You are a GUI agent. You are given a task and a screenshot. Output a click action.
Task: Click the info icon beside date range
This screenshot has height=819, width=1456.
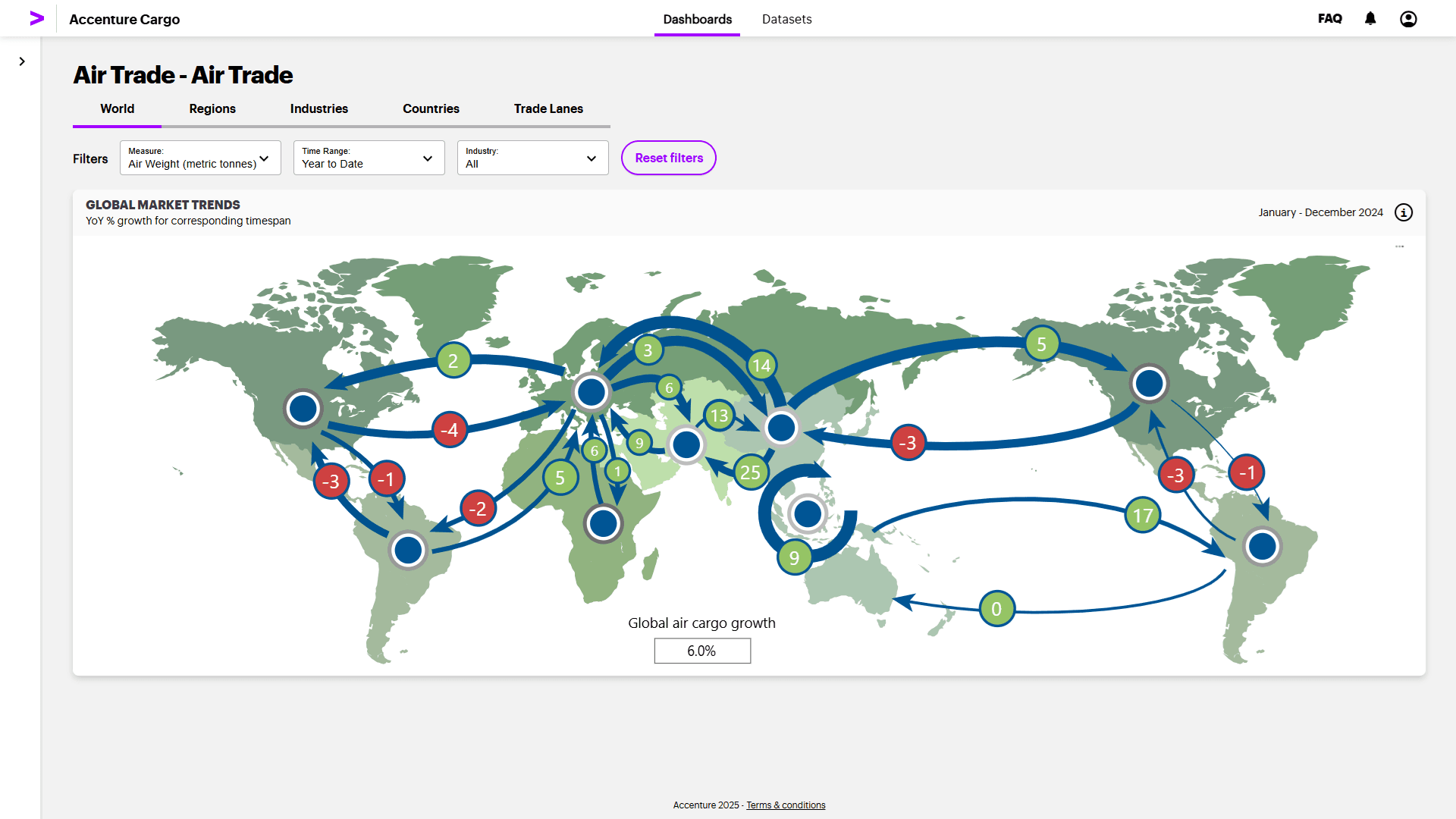tap(1404, 212)
